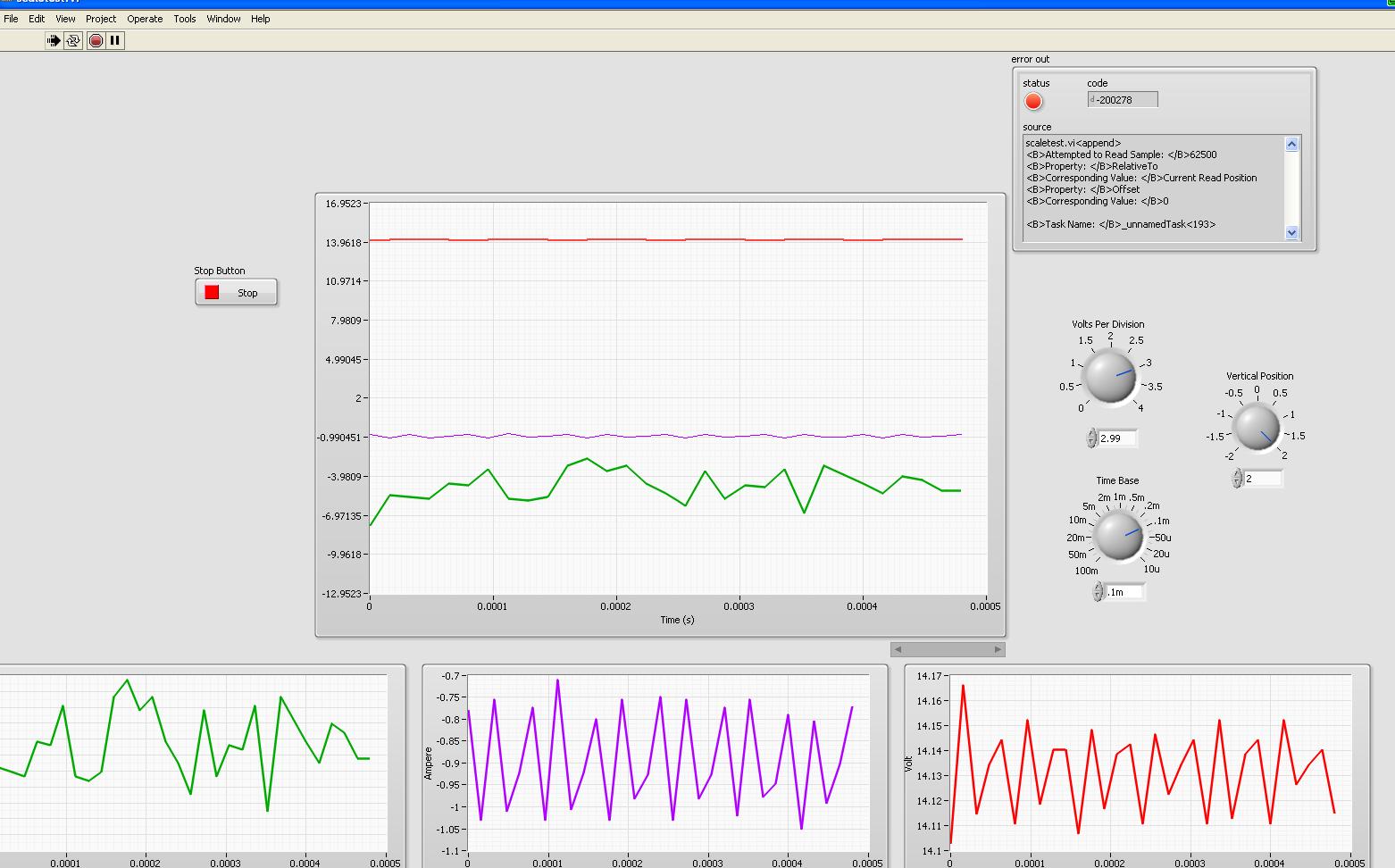
Task: Click the Run Continuously toolbar icon
Action: pos(73,40)
